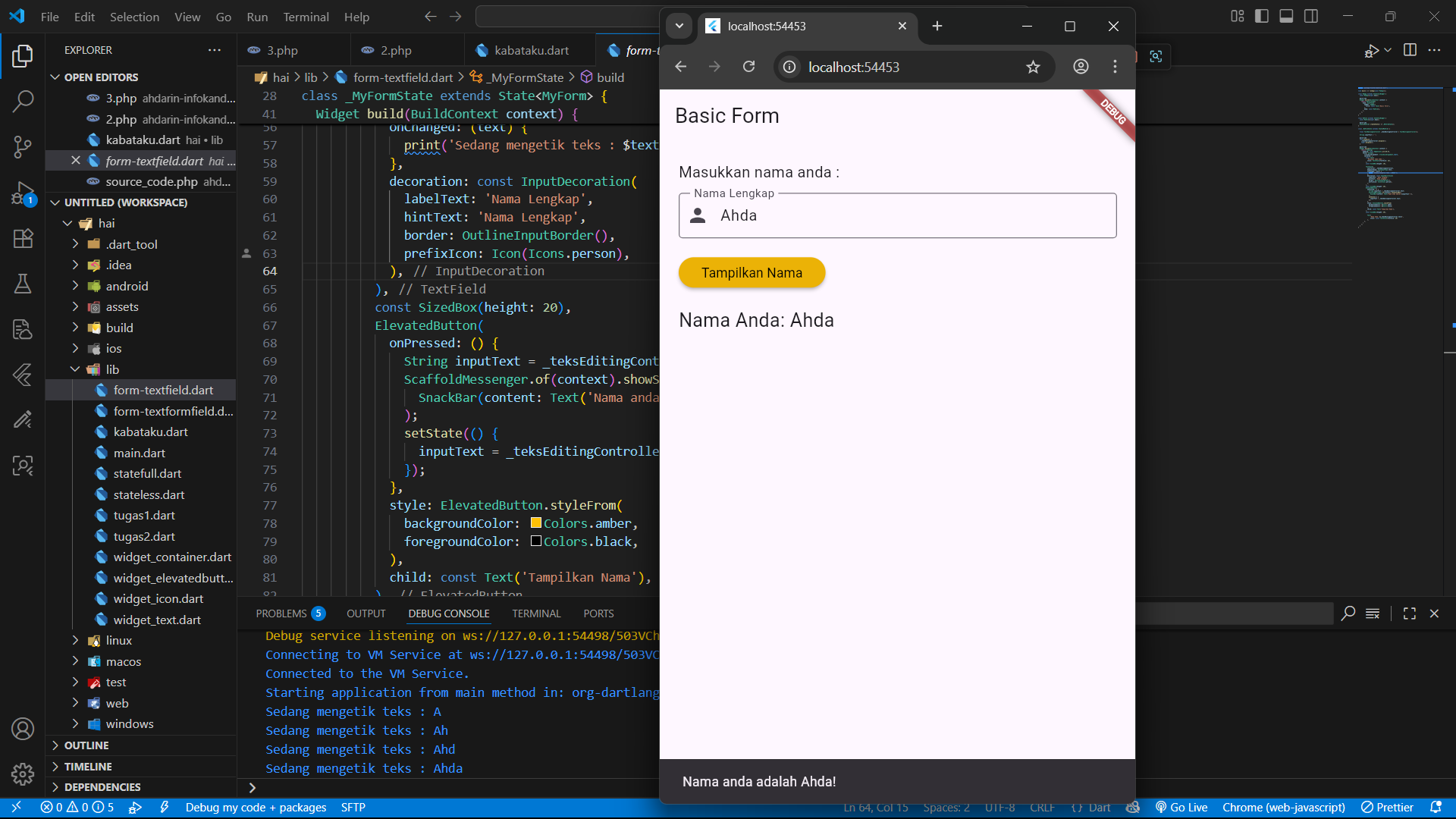Focus the Nama Lengkap text field
This screenshot has height=819, width=1456.
(910, 215)
